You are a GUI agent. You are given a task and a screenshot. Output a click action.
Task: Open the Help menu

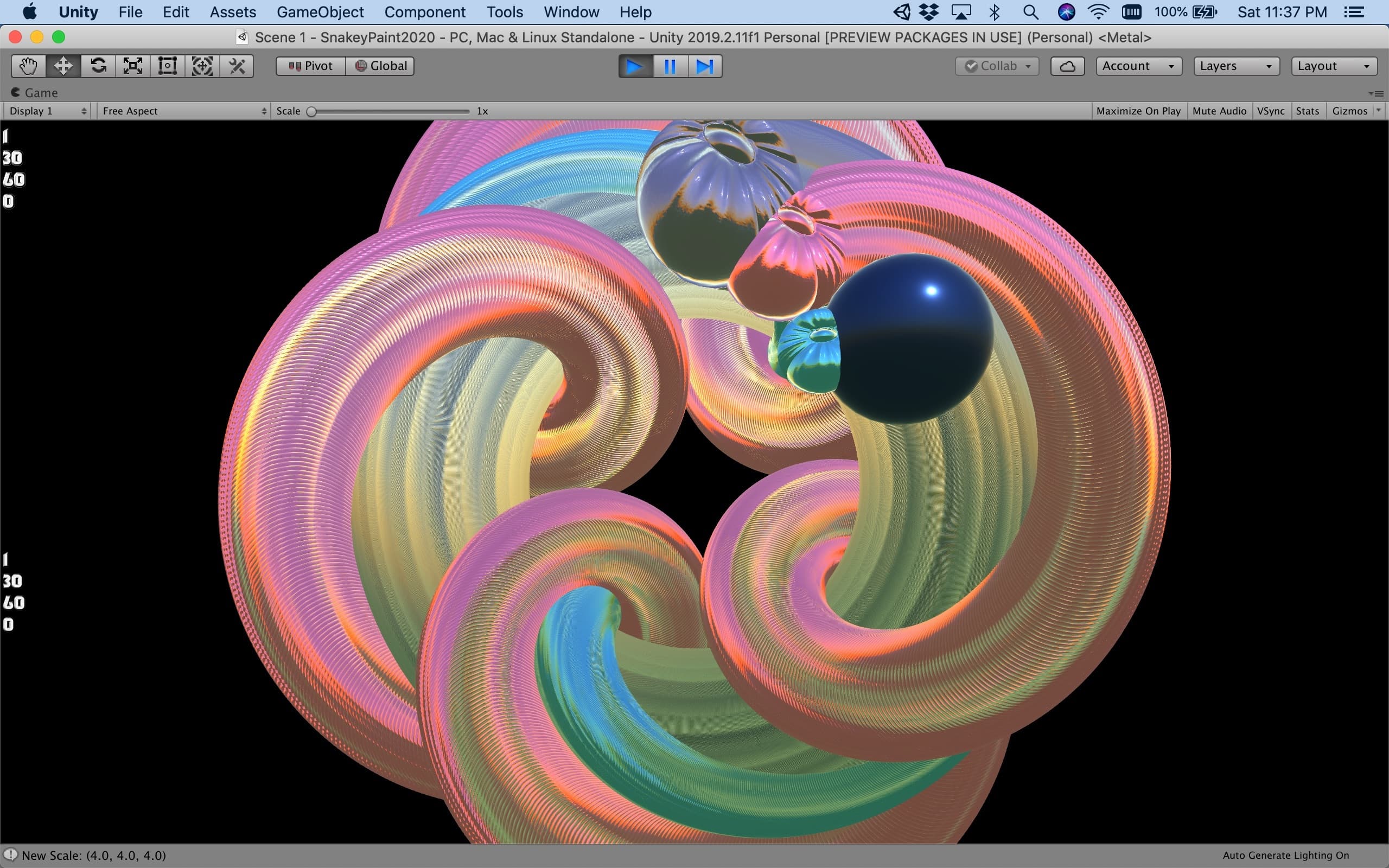coord(635,12)
